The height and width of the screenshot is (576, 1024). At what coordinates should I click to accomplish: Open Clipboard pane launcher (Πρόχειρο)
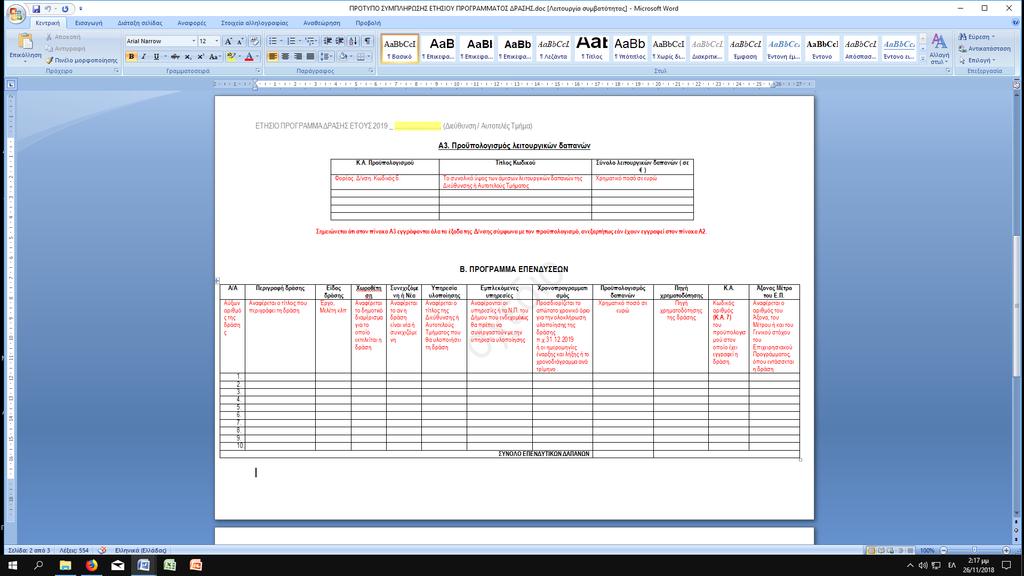117,71
